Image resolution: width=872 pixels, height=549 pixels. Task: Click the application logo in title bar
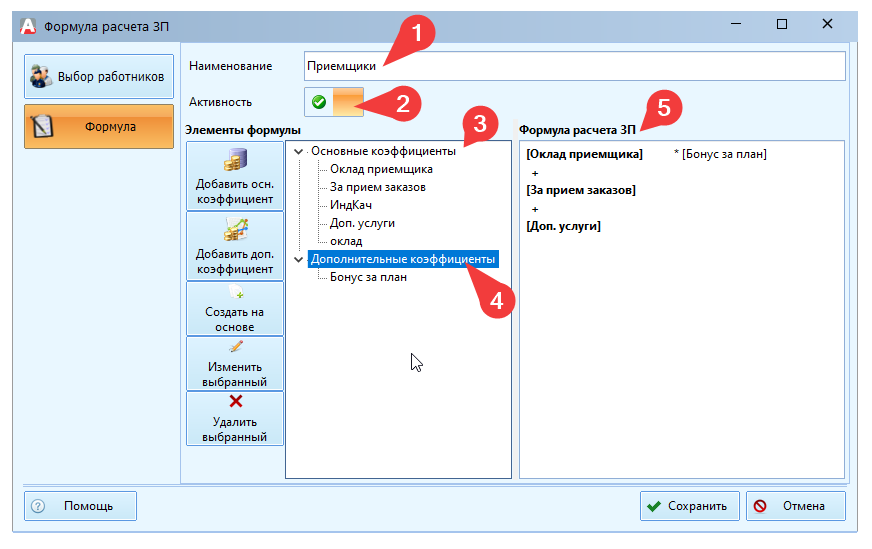click(x=28, y=24)
